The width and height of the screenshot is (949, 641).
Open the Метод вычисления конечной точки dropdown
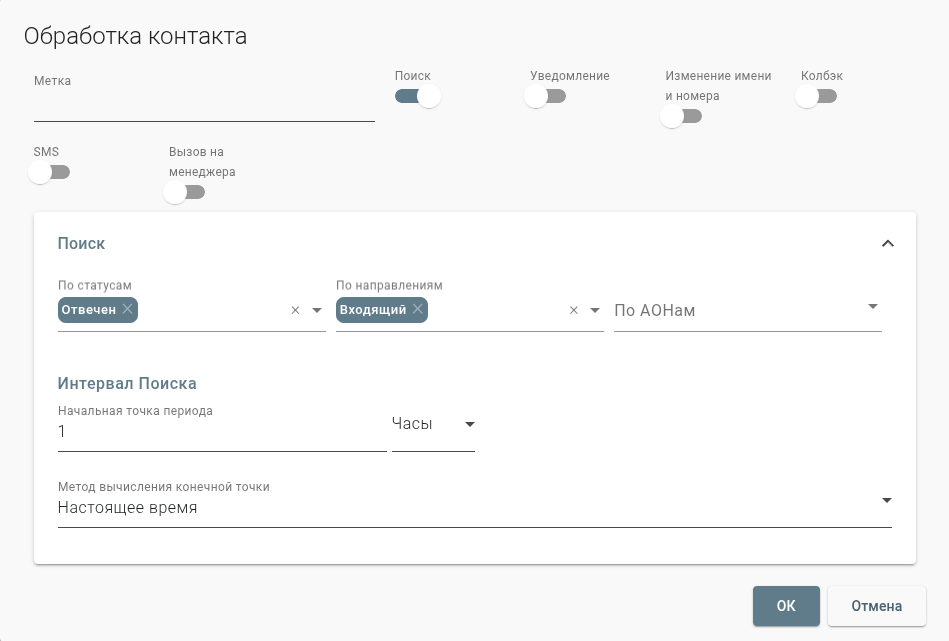(x=886, y=501)
